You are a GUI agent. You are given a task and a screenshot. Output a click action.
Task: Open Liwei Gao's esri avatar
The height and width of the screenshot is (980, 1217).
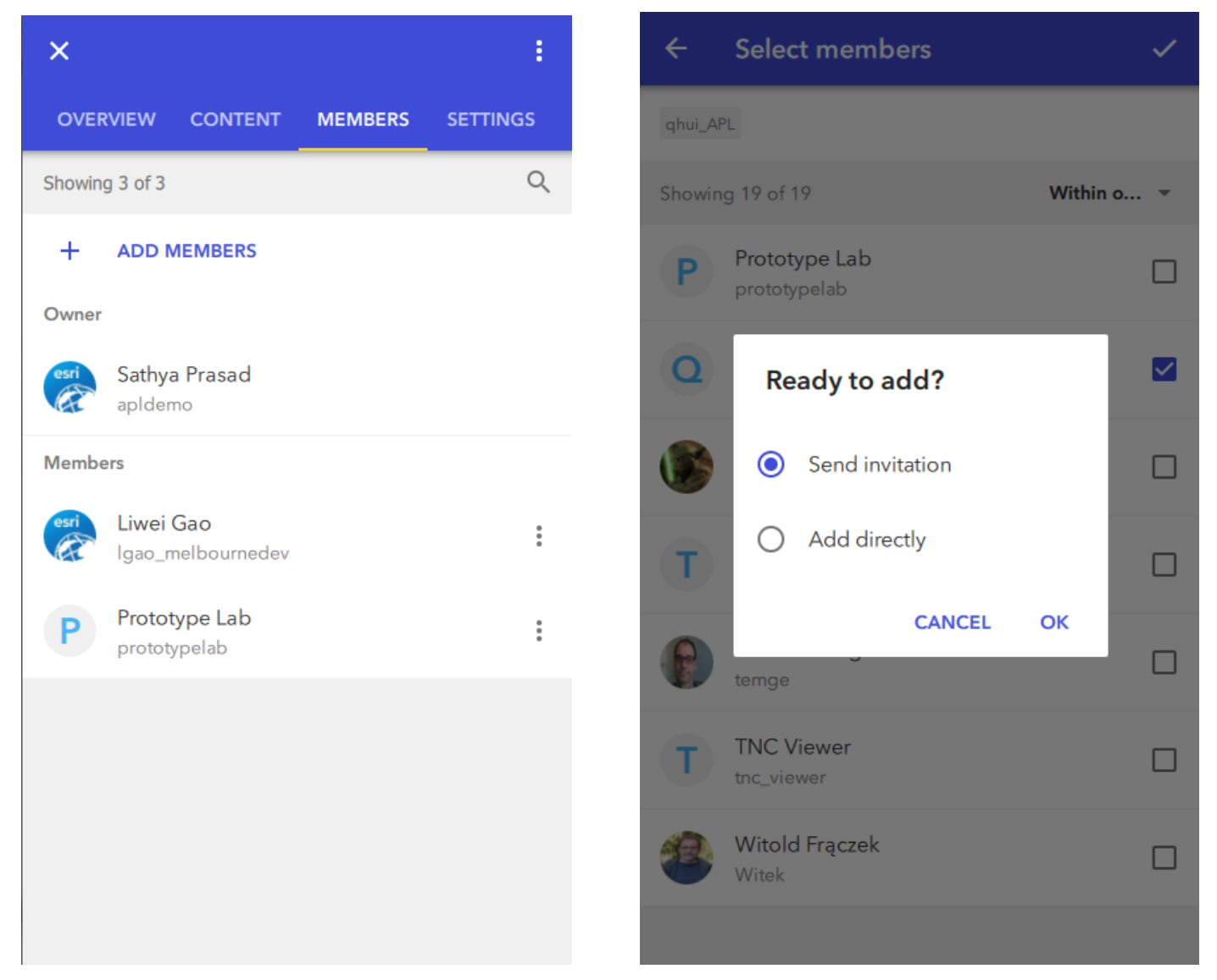[x=69, y=536]
